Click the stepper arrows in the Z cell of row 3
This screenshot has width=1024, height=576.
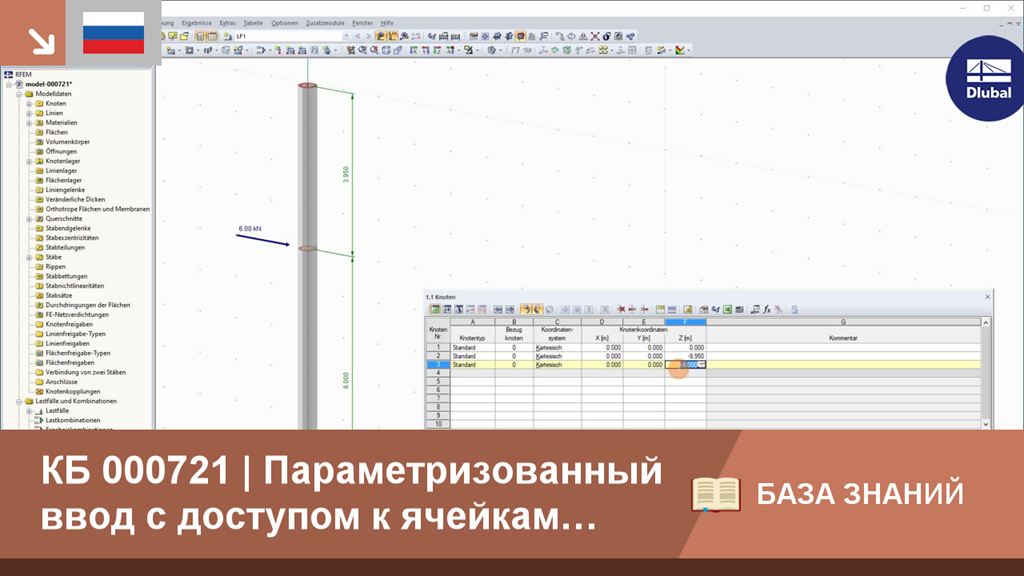[x=702, y=365]
